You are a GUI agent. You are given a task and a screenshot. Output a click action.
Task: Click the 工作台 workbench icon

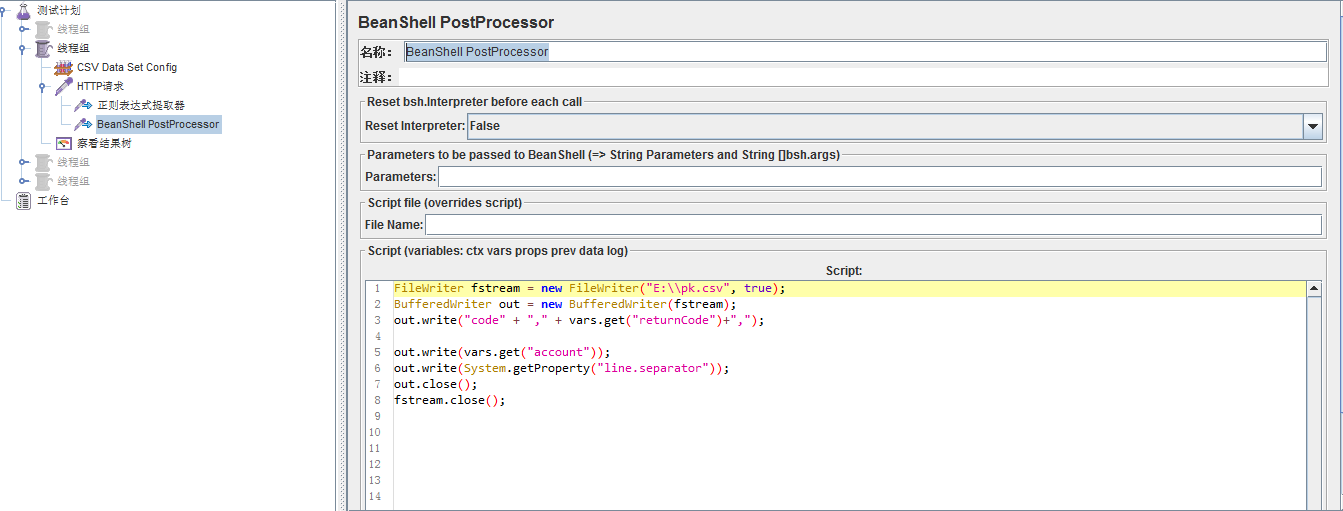23,200
